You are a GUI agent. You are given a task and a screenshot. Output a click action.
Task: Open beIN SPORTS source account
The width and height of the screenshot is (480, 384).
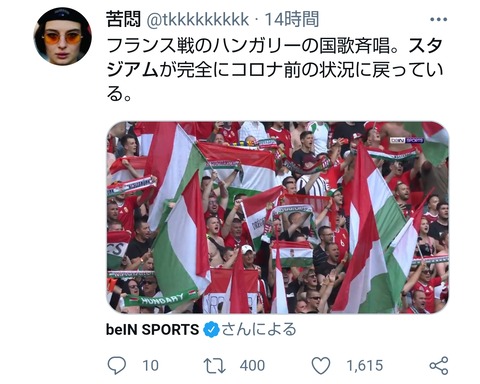pyautogui.click(x=152, y=330)
